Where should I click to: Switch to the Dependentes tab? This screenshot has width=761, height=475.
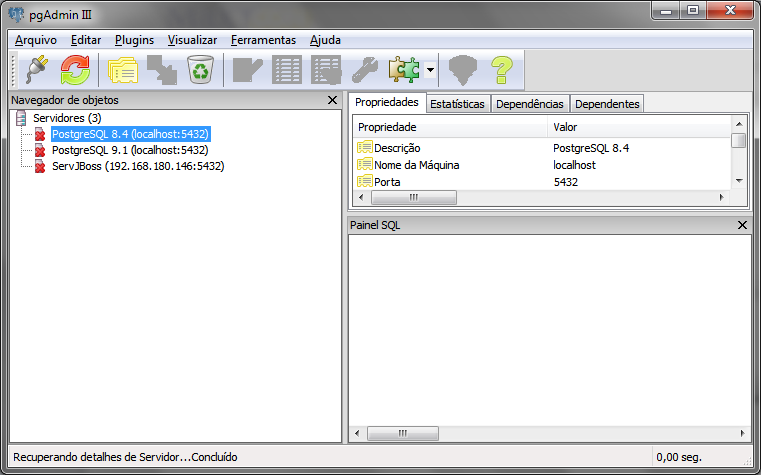(x=607, y=104)
